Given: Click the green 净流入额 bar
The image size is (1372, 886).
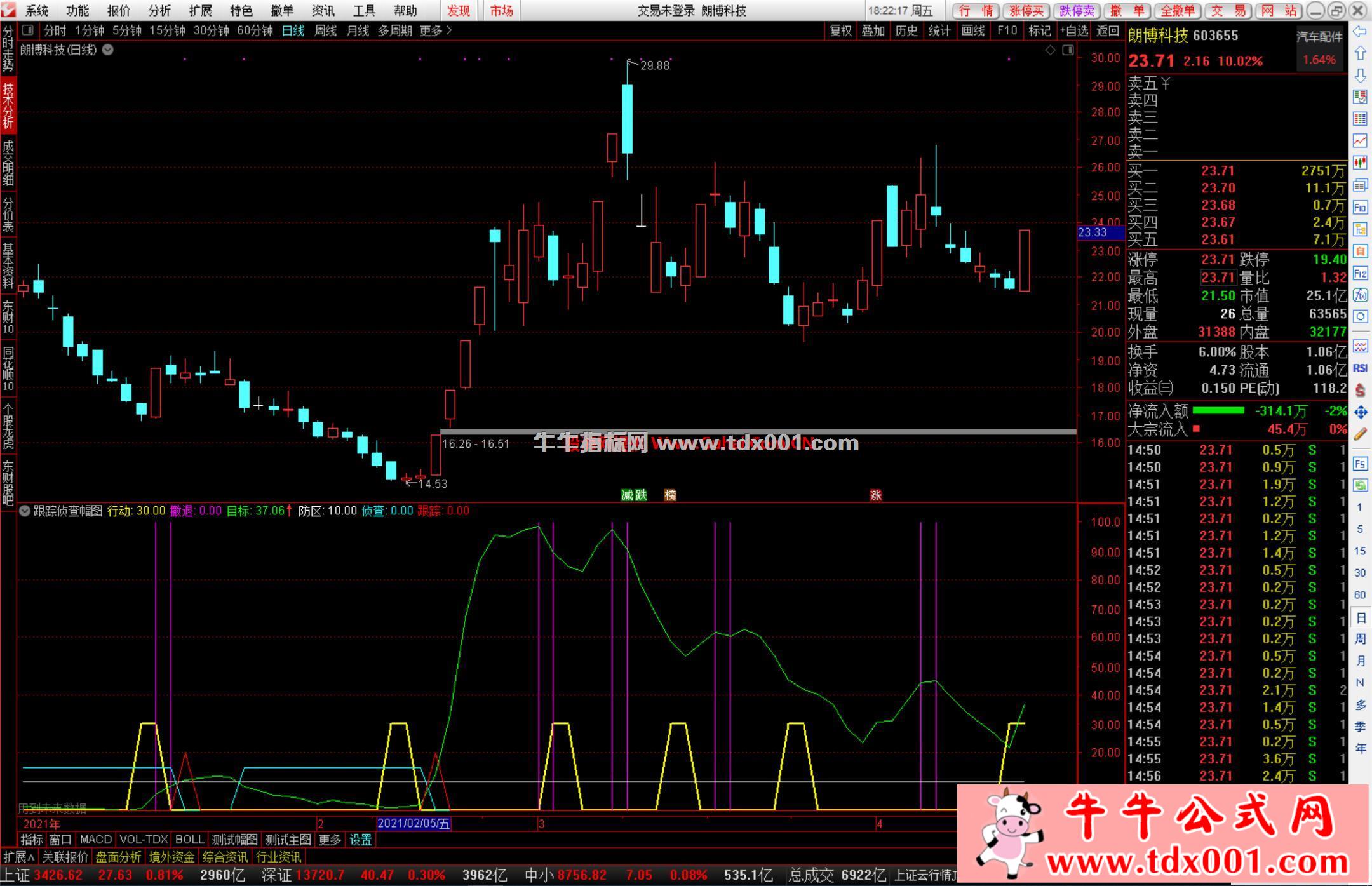Looking at the screenshot, I should 1218,410.
